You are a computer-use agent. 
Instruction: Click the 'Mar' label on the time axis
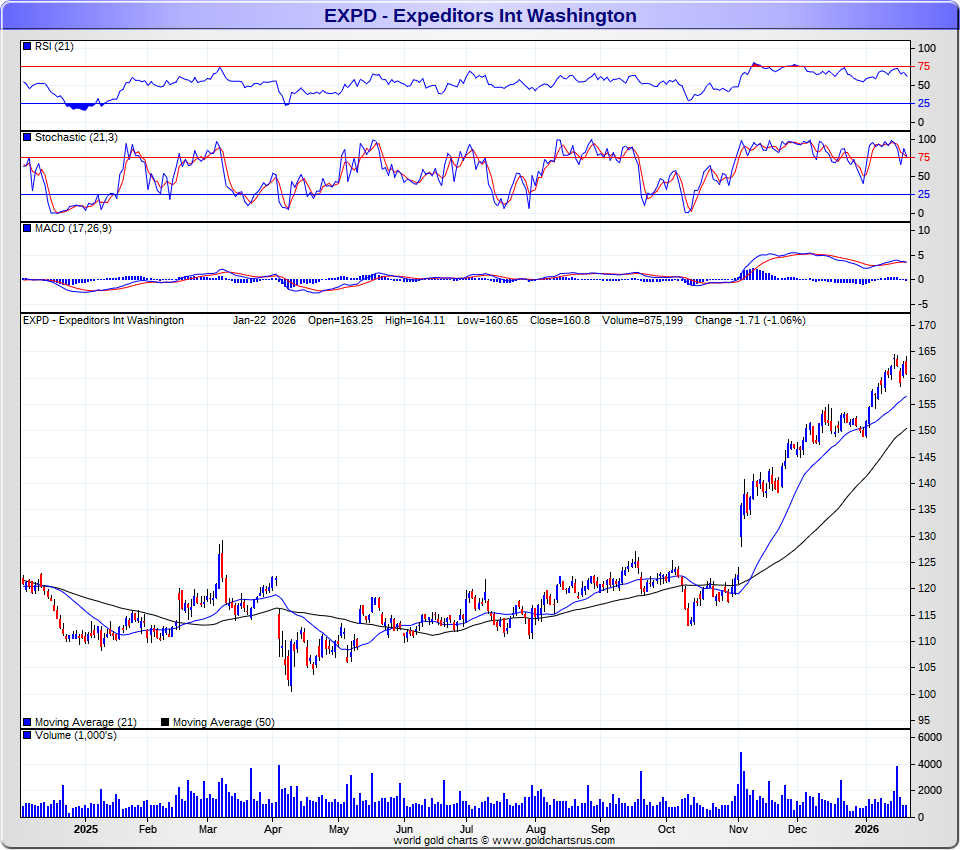coord(208,829)
